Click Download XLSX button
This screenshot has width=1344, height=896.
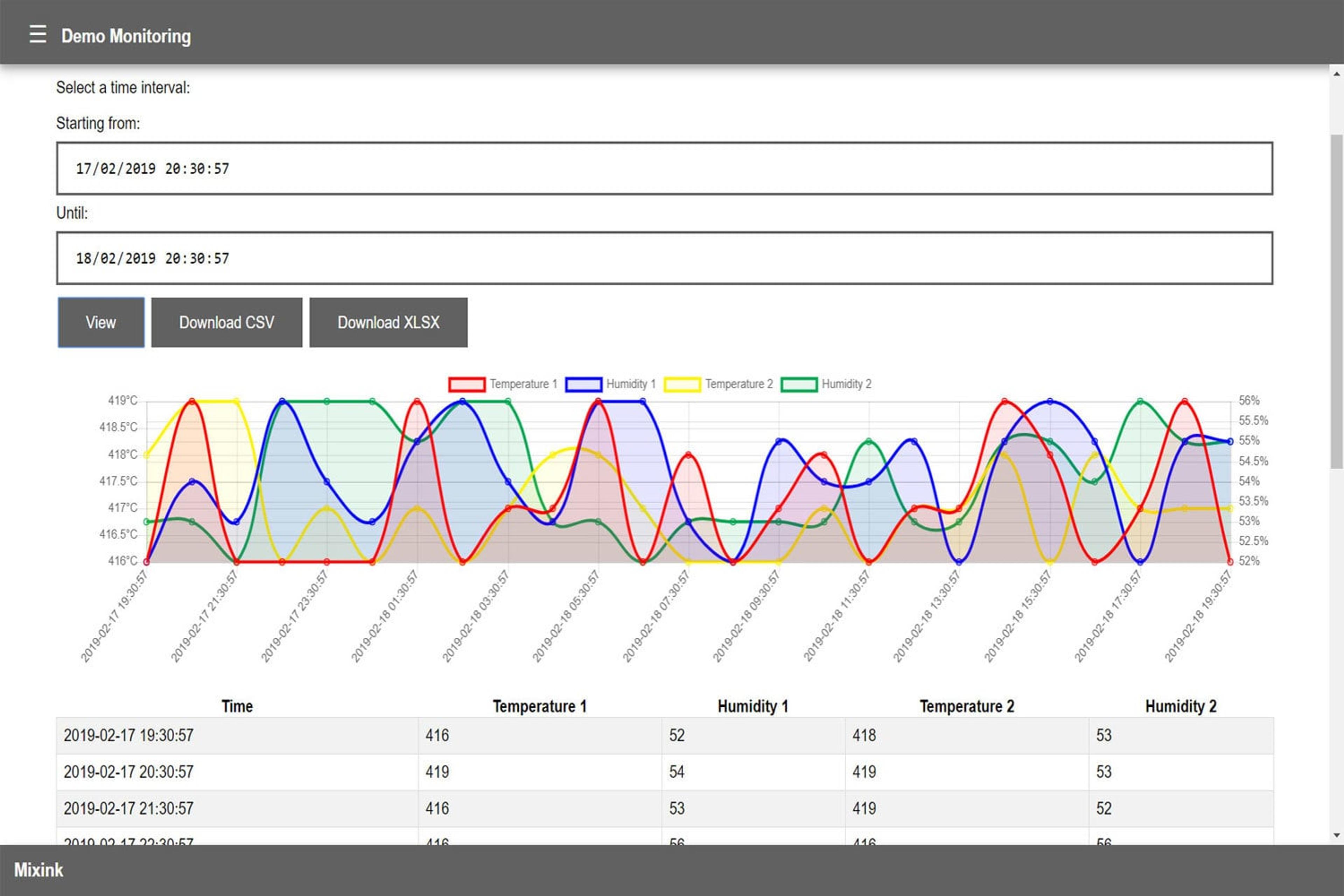388,322
